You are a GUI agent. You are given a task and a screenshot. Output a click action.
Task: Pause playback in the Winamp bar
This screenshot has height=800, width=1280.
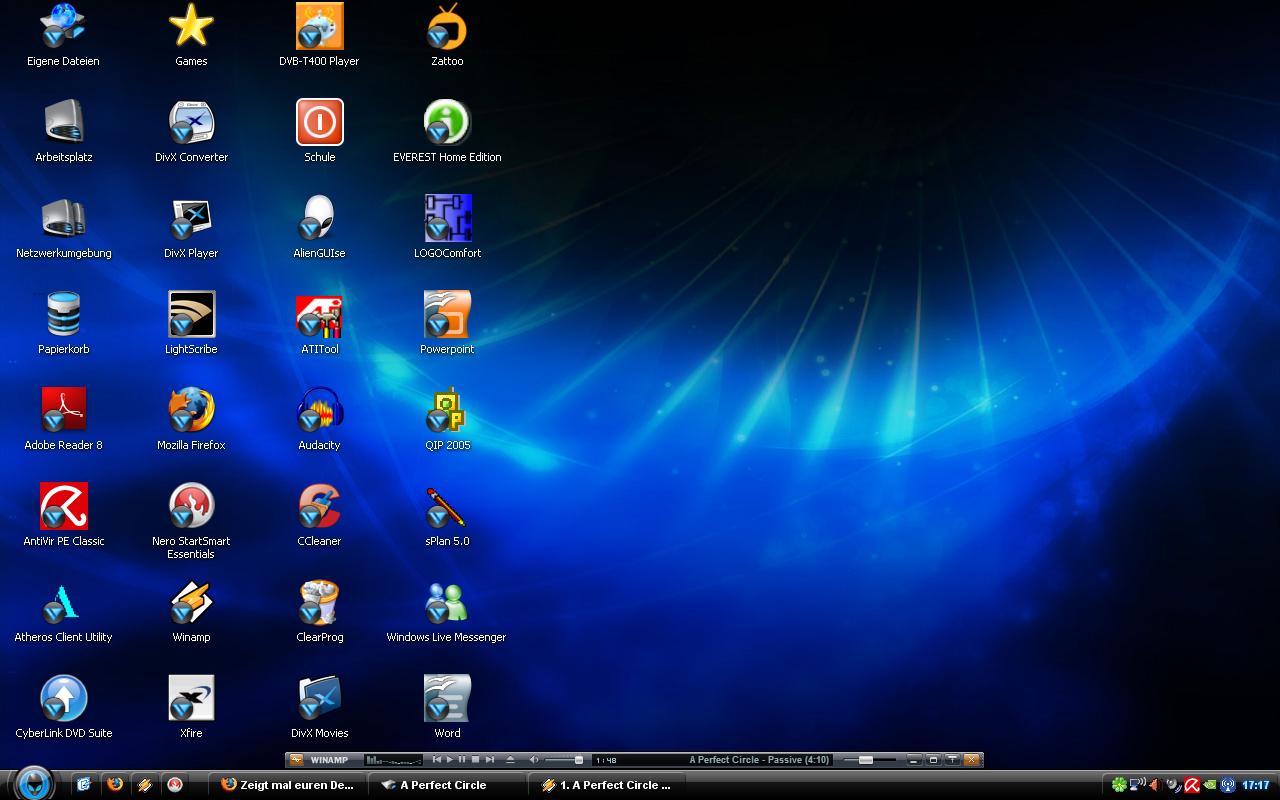pyautogui.click(x=462, y=760)
